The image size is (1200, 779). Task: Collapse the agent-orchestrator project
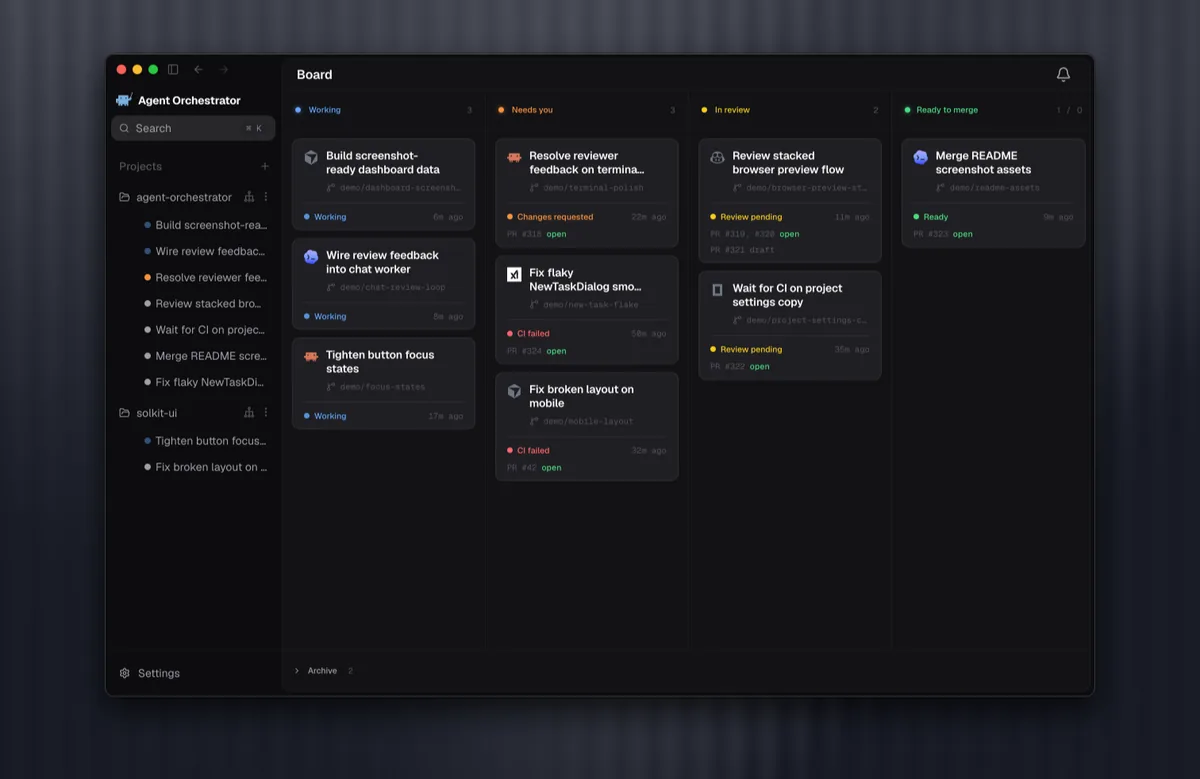pyautogui.click(x=183, y=197)
